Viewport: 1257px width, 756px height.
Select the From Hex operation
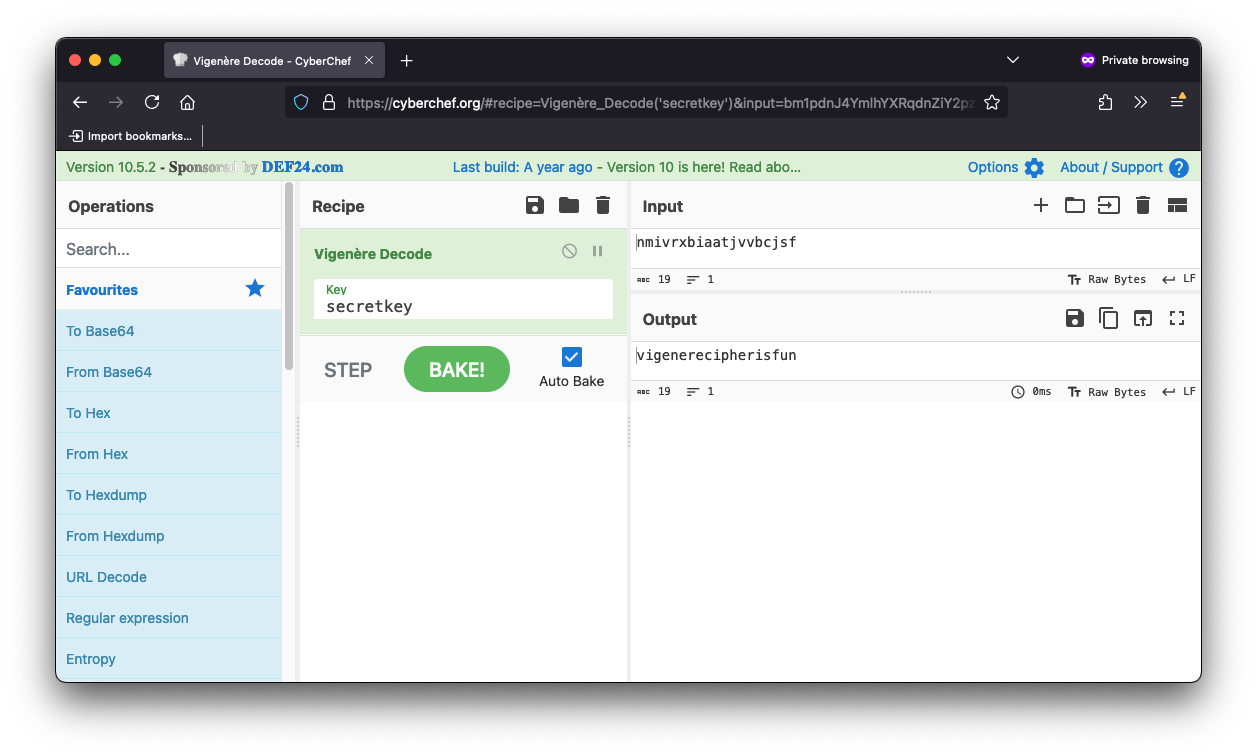pyautogui.click(x=169, y=454)
